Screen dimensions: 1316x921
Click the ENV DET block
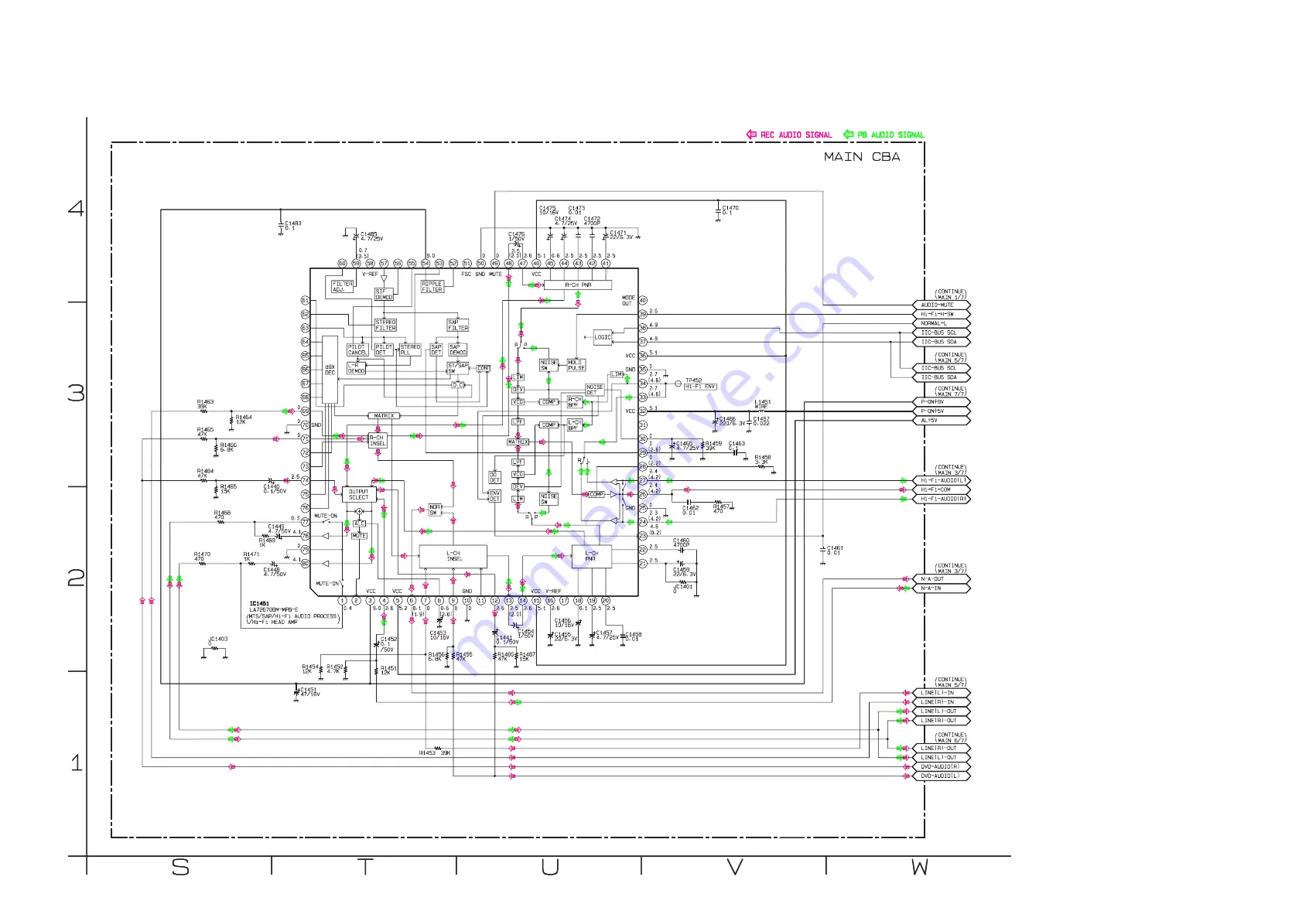(494, 496)
